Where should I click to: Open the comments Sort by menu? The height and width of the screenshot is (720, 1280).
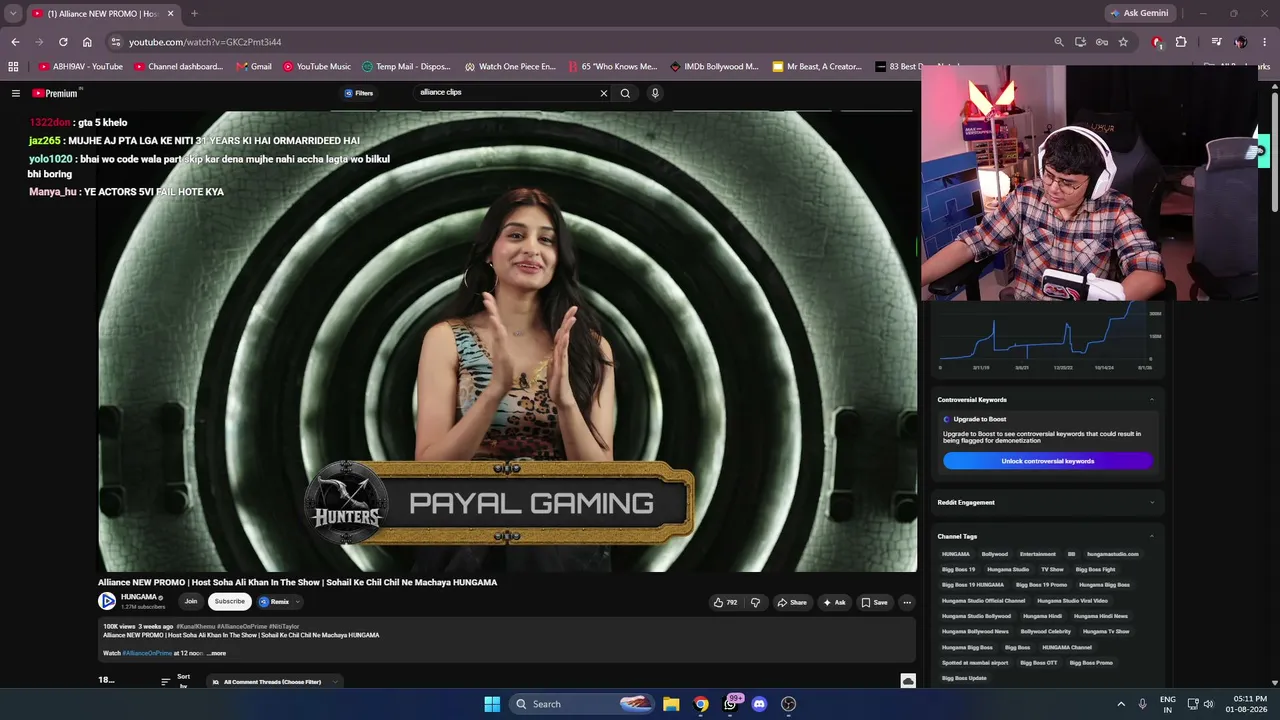tap(176, 682)
